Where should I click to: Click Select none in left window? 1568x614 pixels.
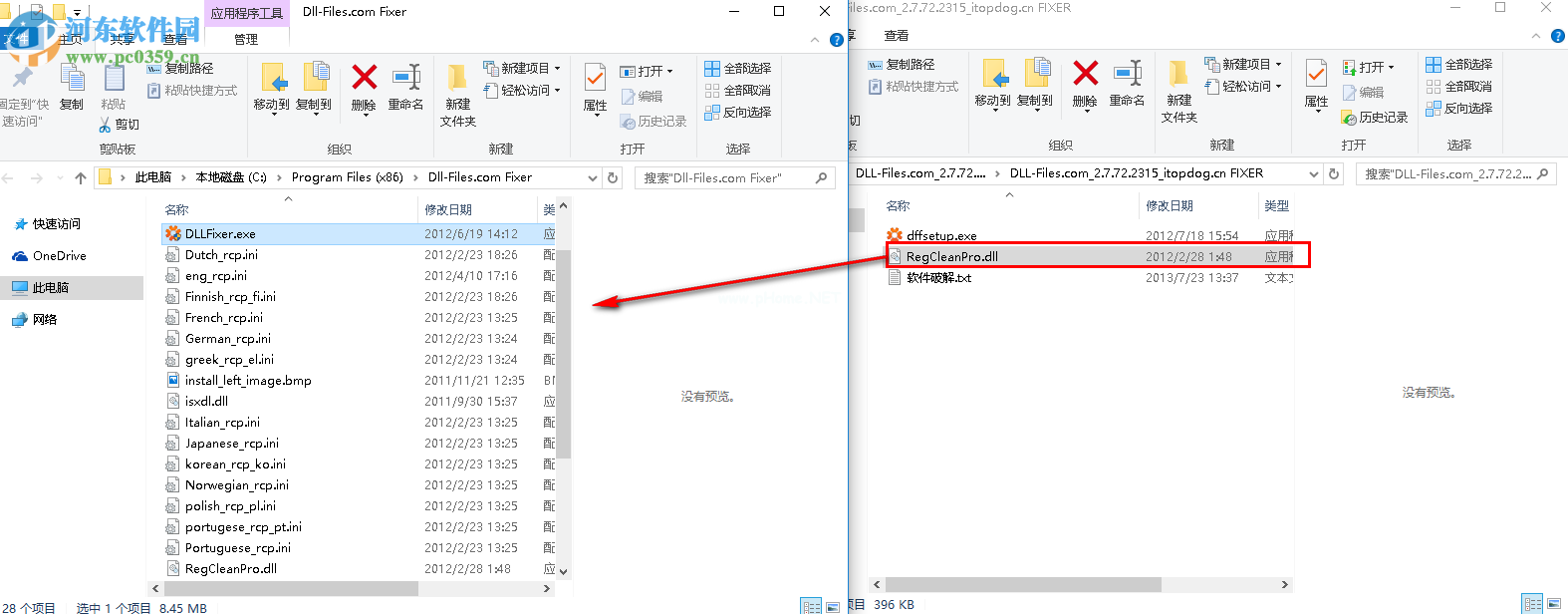point(738,91)
